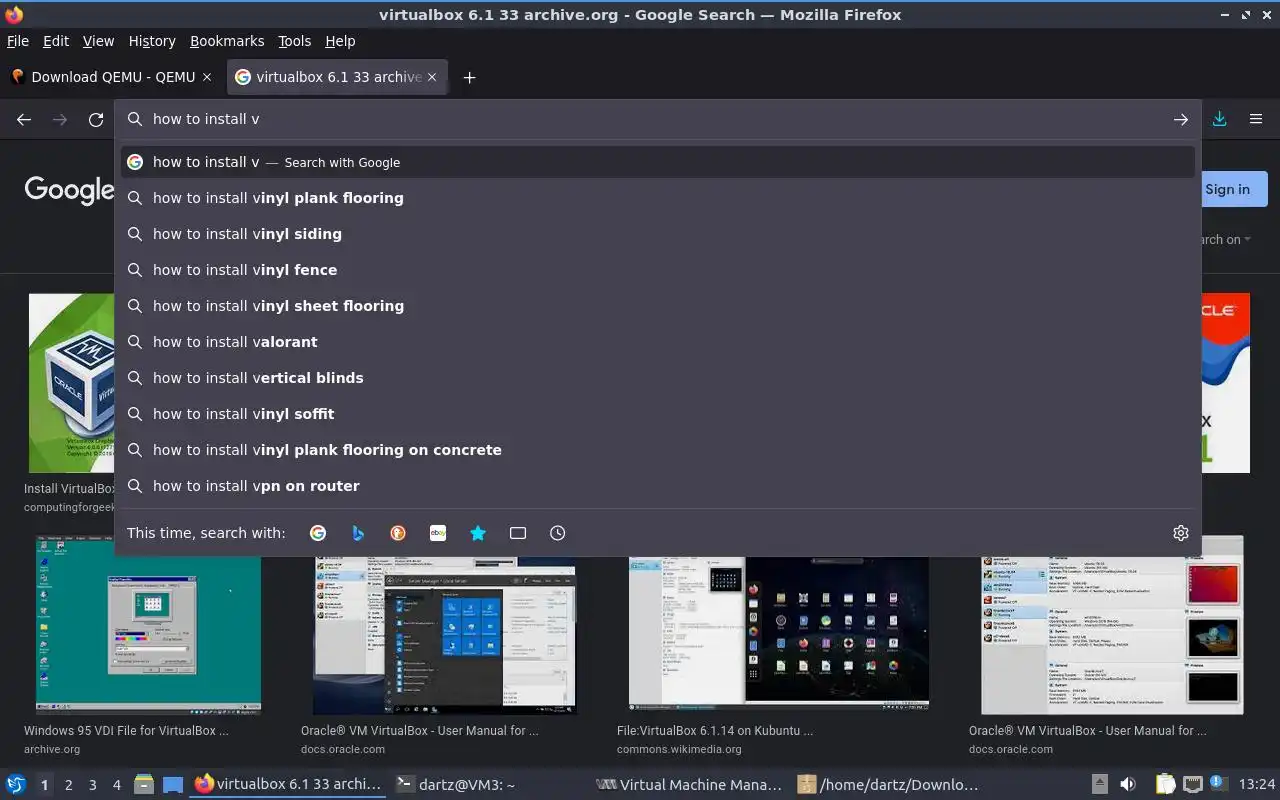Open the Tools menu

click(295, 41)
